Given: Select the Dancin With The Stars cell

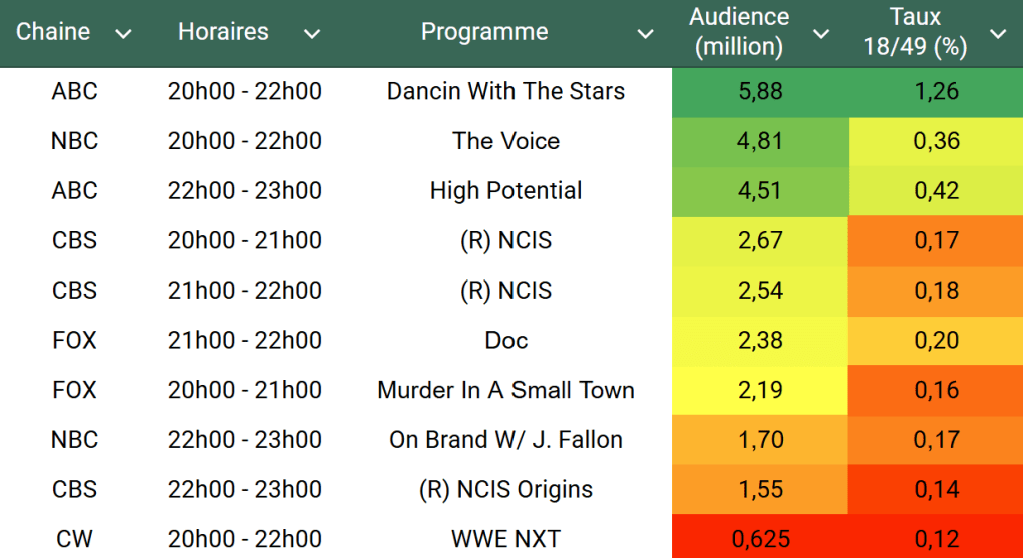Looking at the screenshot, I should pos(505,91).
